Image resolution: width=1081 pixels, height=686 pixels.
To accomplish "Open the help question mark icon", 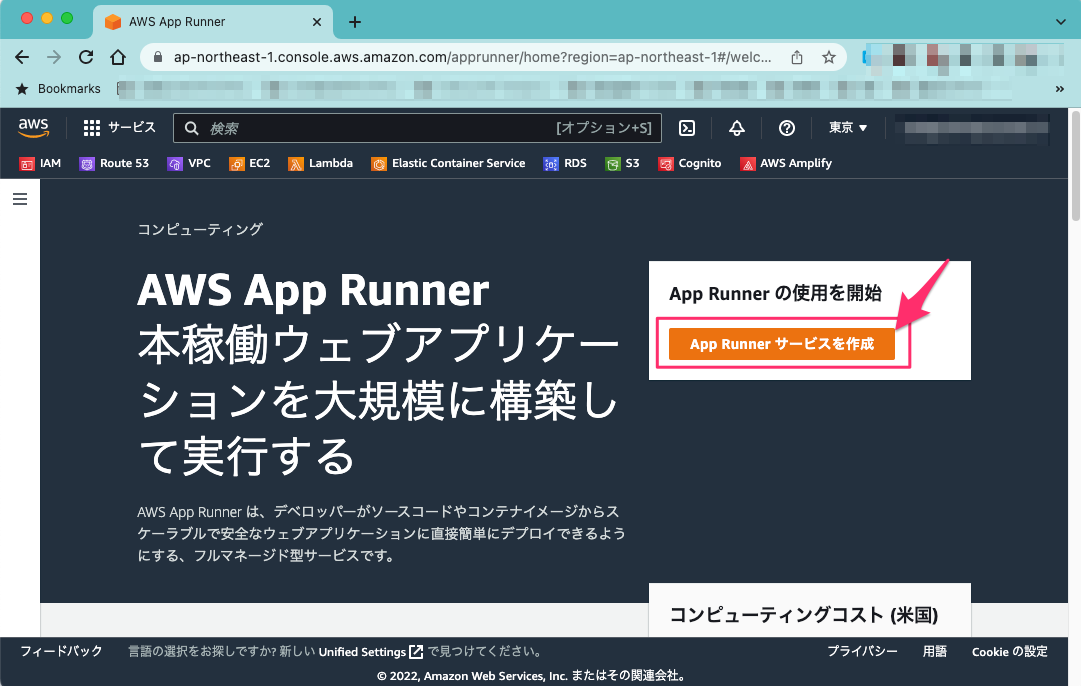I will click(787, 128).
